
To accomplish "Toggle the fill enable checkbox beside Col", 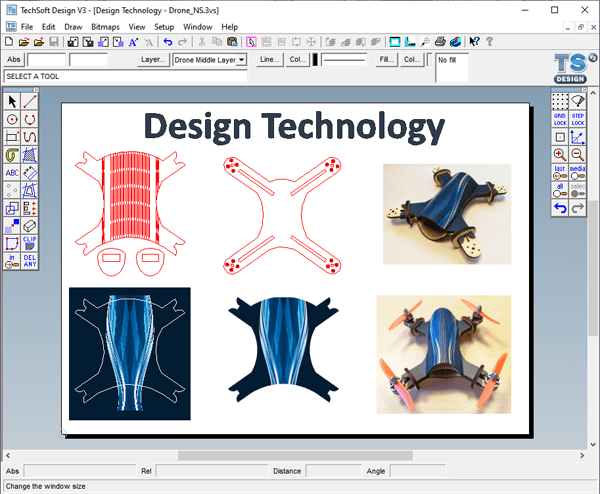I will pyautogui.click(x=429, y=60).
